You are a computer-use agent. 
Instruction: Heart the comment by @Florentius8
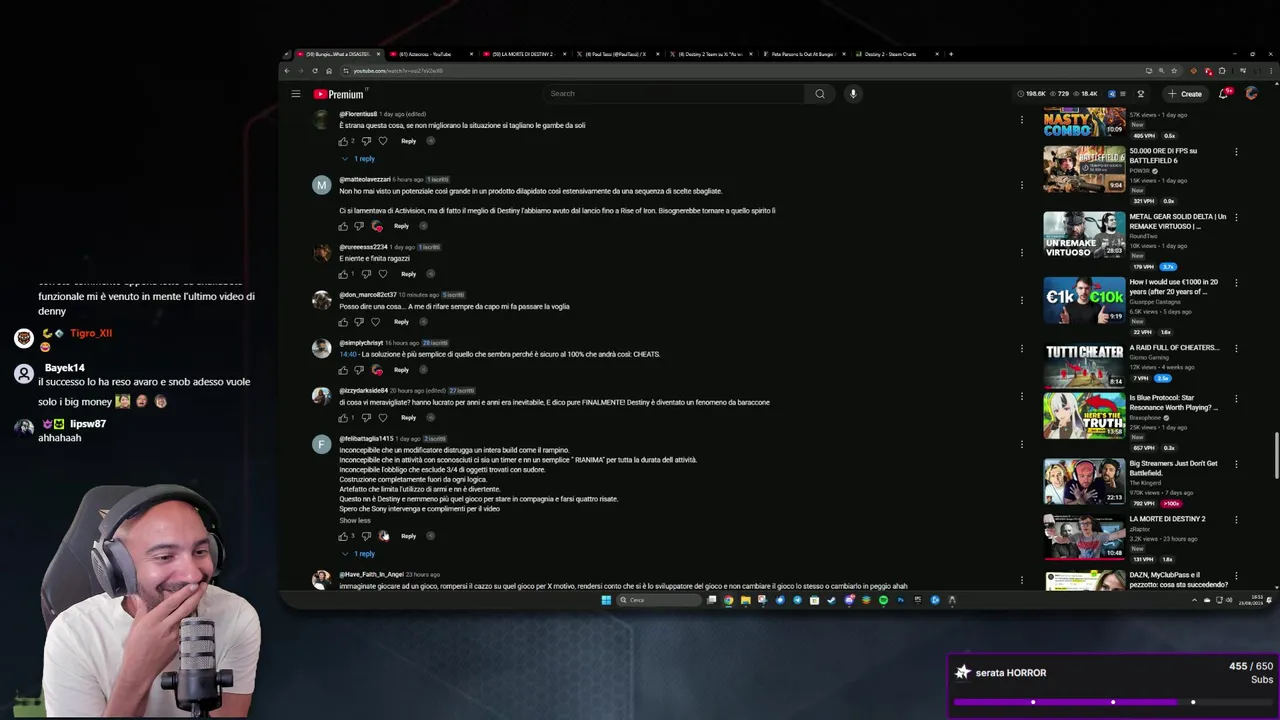tap(382, 141)
